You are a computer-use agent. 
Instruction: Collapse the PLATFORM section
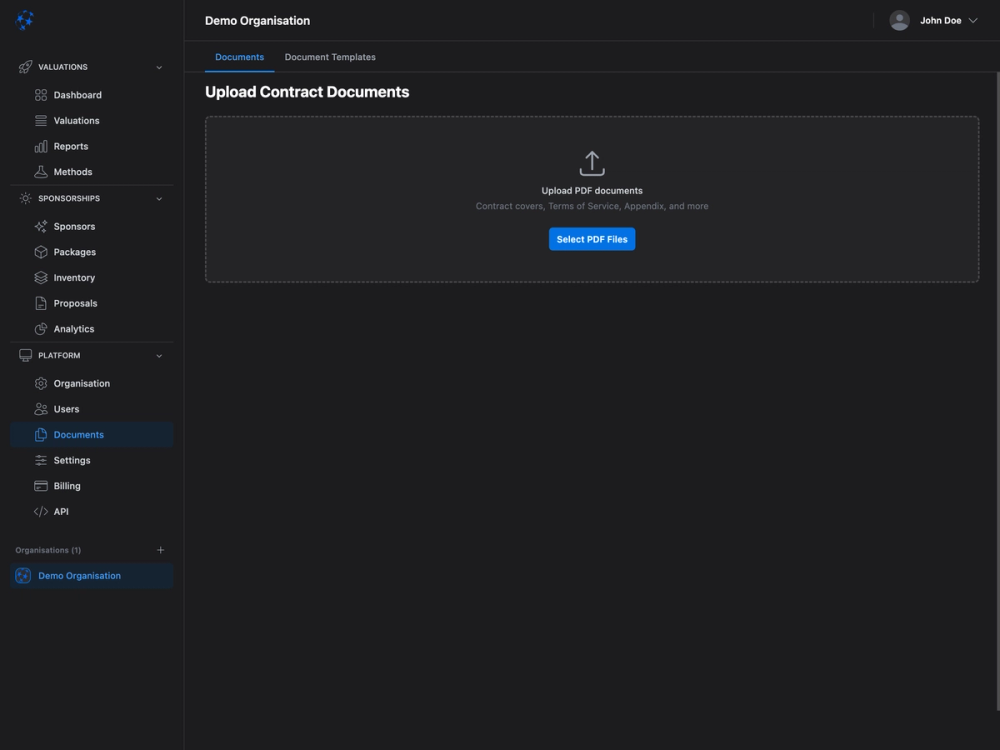158,355
